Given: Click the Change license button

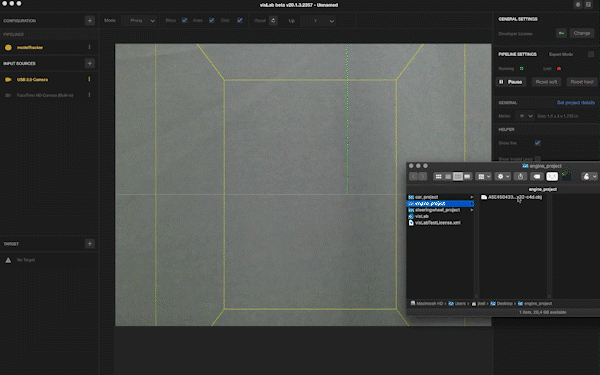Looking at the screenshot, I should (582, 33).
